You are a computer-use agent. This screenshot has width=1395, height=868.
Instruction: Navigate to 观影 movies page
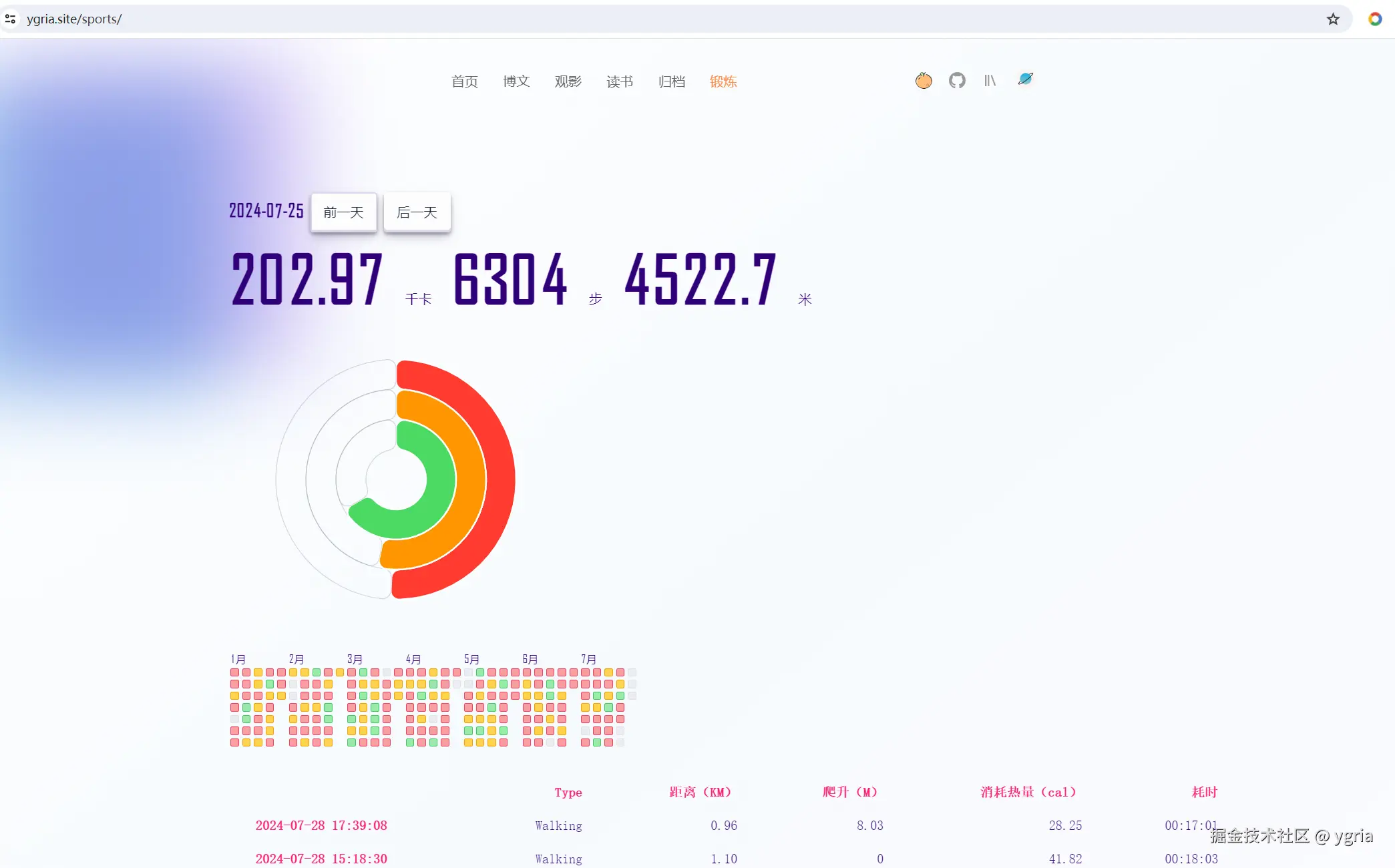click(x=568, y=81)
